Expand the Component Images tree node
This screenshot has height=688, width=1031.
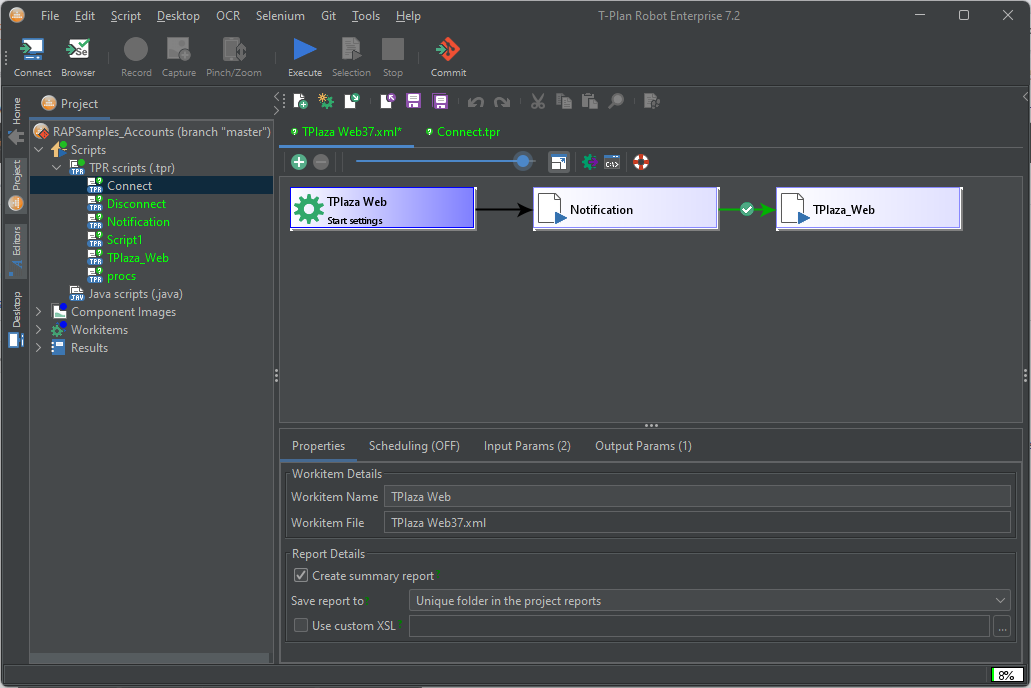[x=39, y=312]
